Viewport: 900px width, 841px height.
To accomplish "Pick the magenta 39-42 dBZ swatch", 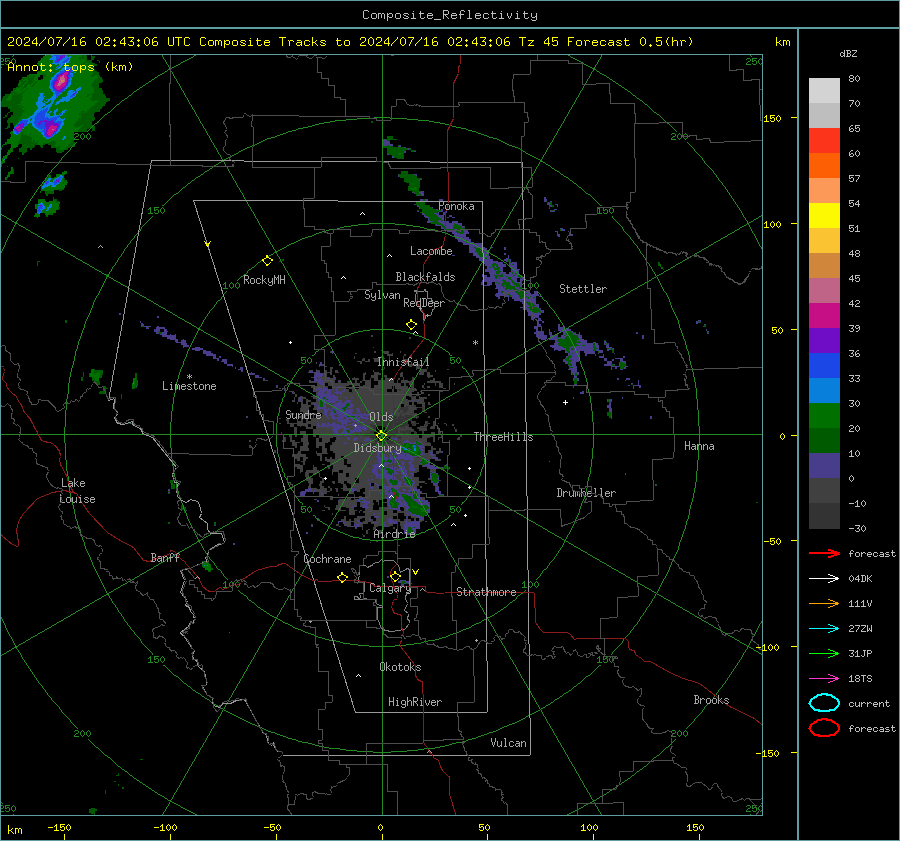I will point(824,316).
